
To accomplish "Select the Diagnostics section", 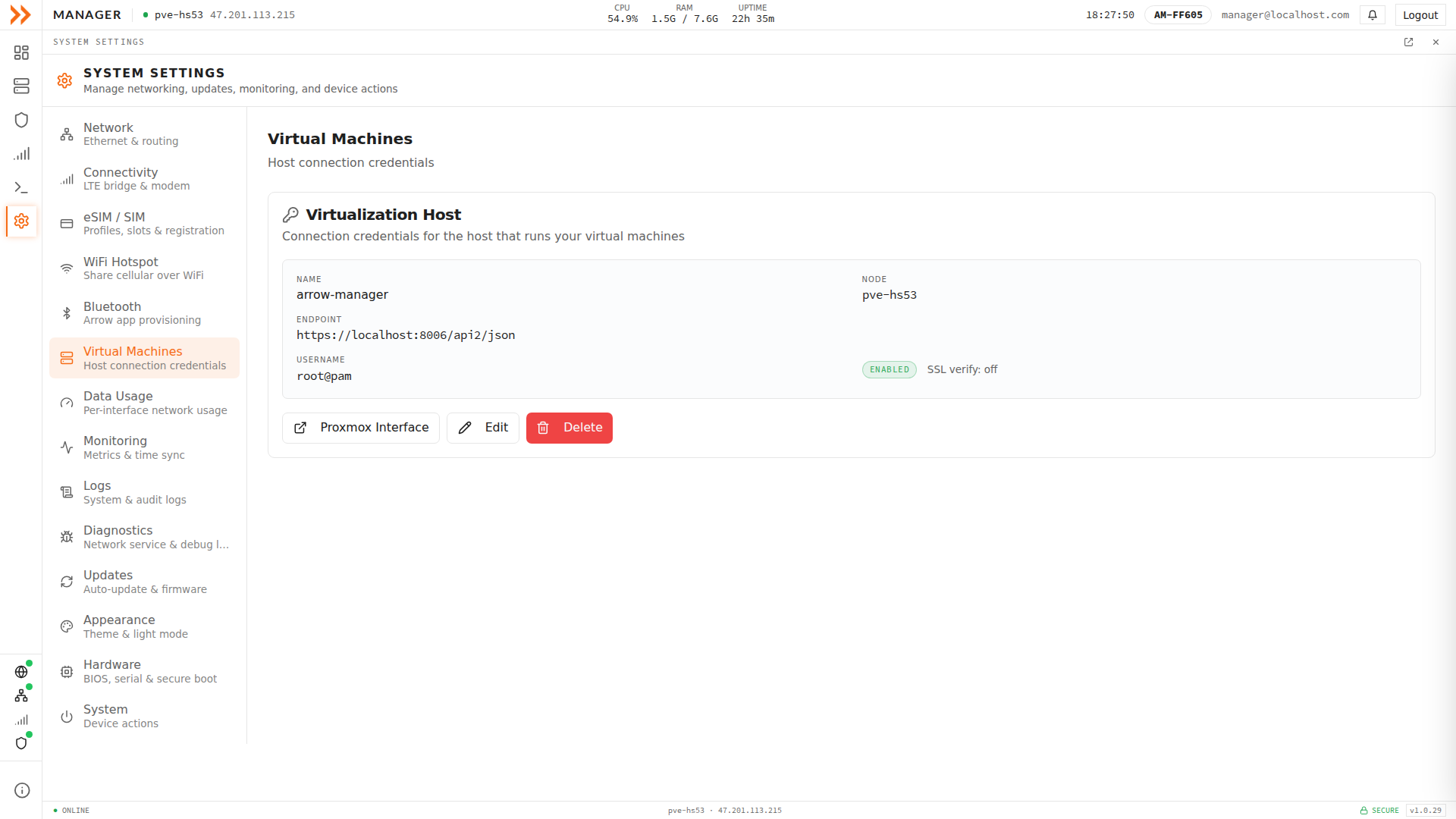I will point(144,537).
